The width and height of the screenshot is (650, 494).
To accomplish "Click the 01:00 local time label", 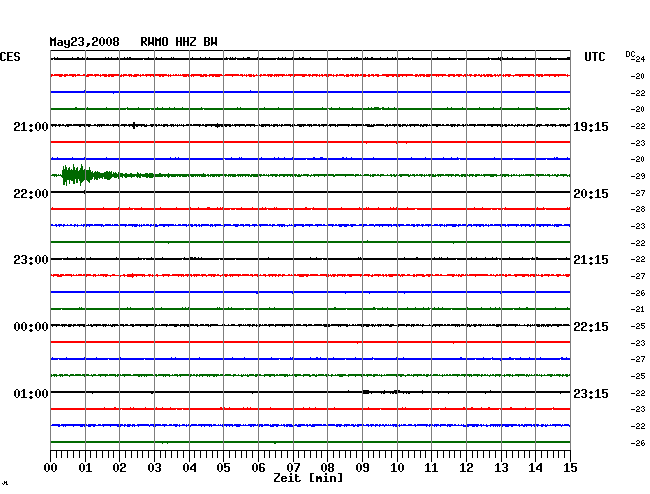I will (x=31, y=393).
